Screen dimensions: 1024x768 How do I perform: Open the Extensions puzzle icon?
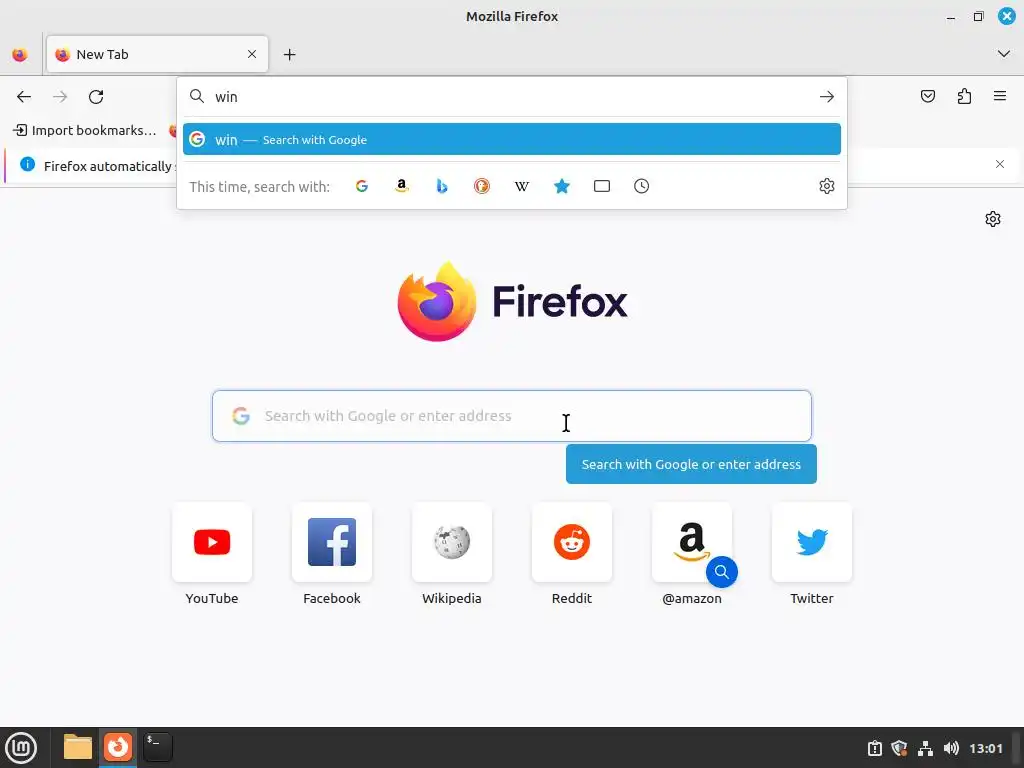click(x=964, y=97)
